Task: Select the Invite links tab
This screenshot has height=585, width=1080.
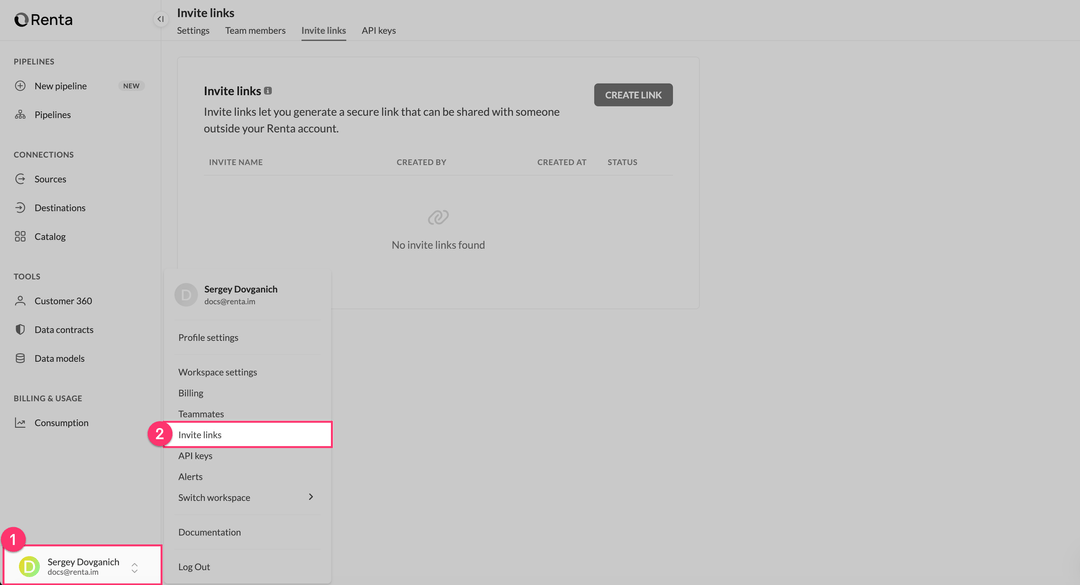Action: [324, 30]
